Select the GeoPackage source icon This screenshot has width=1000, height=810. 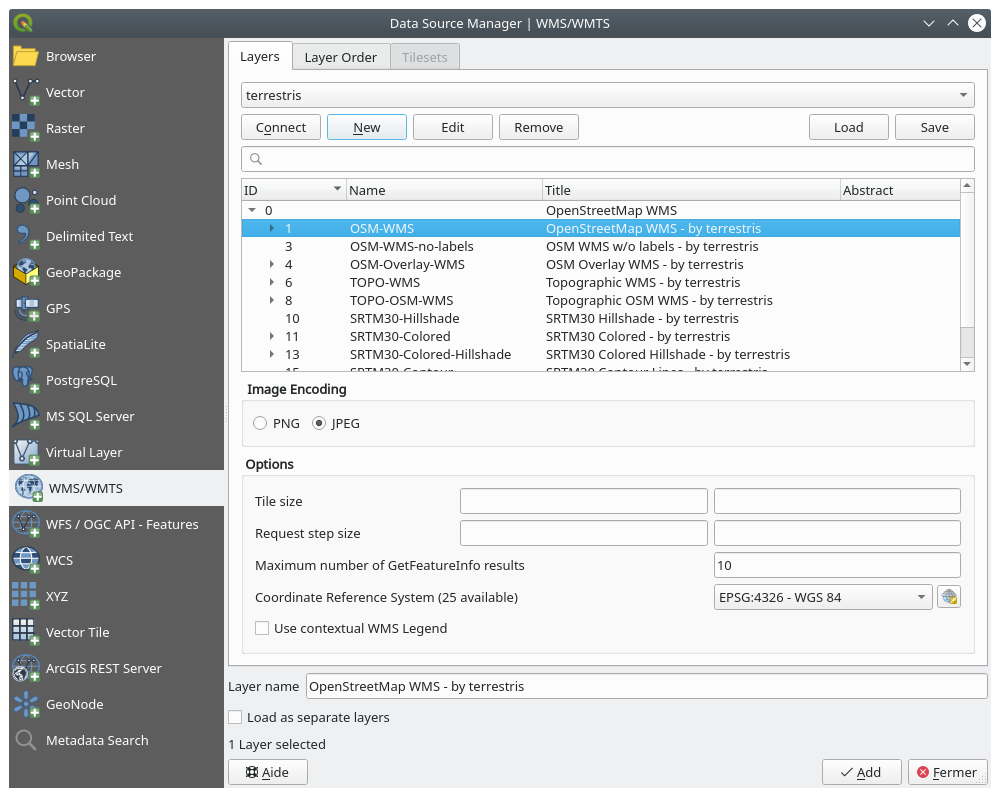(x=26, y=272)
